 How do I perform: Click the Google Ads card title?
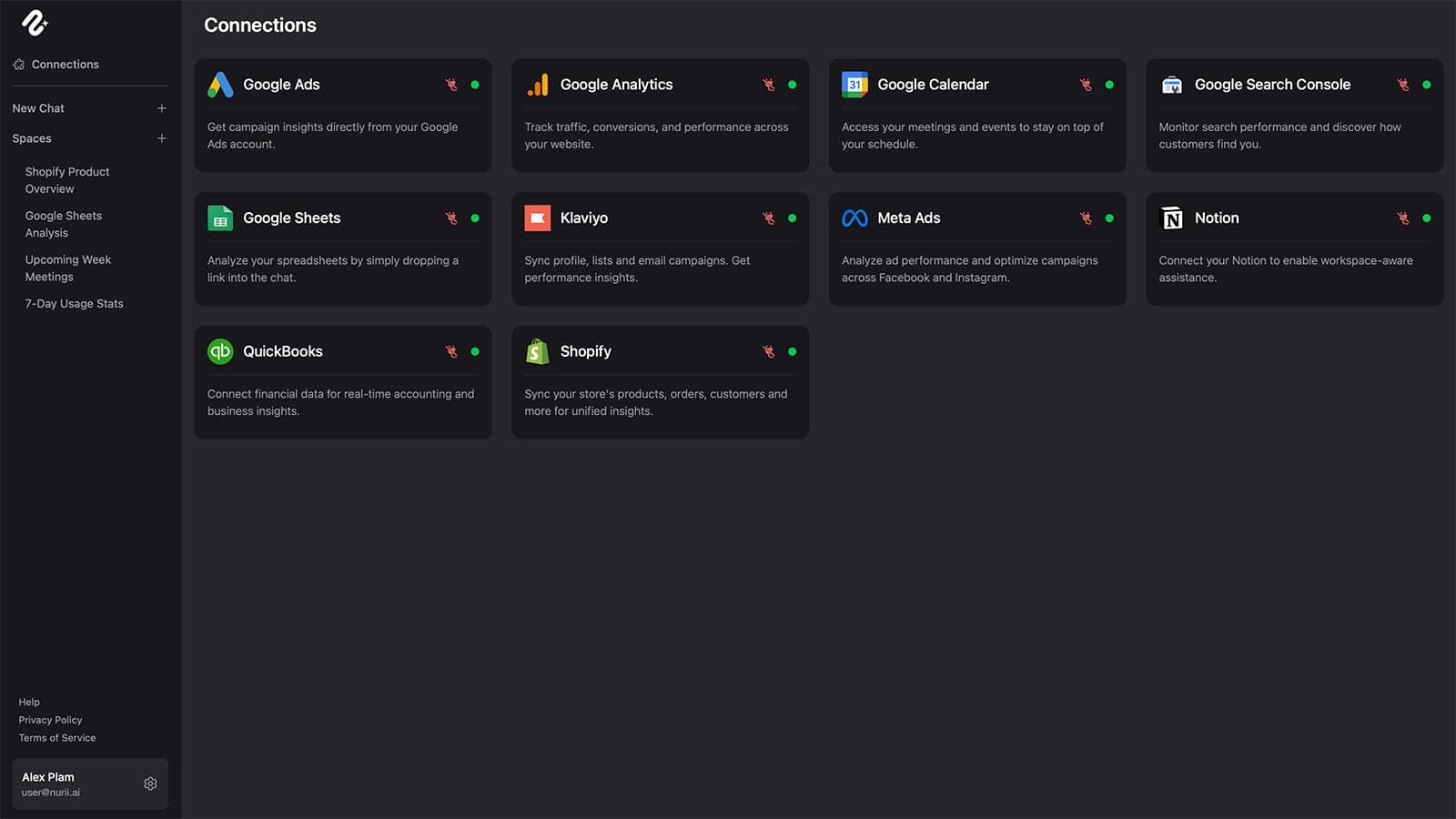click(281, 85)
